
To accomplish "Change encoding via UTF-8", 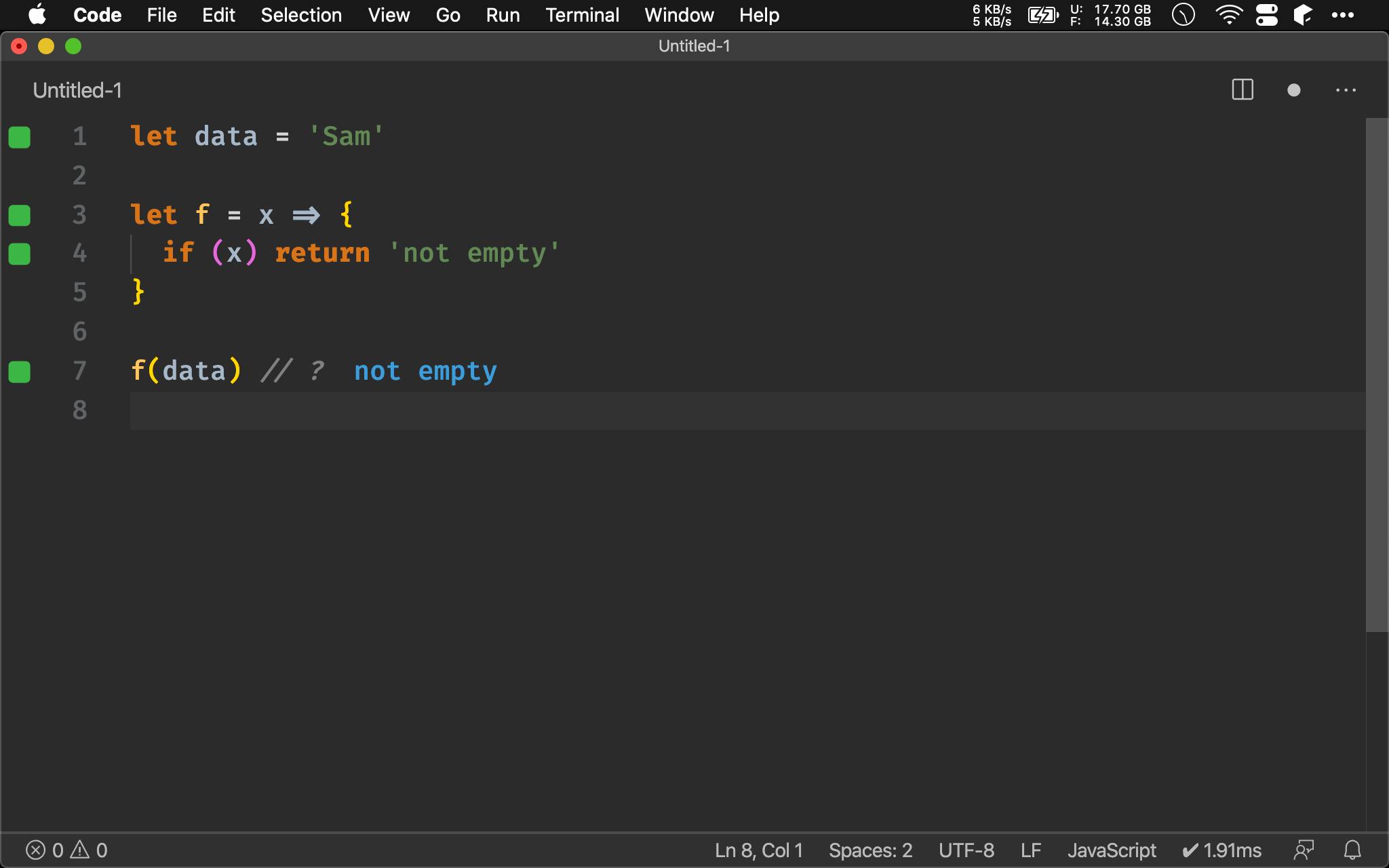I will pyautogui.click(x=966, y=850).
